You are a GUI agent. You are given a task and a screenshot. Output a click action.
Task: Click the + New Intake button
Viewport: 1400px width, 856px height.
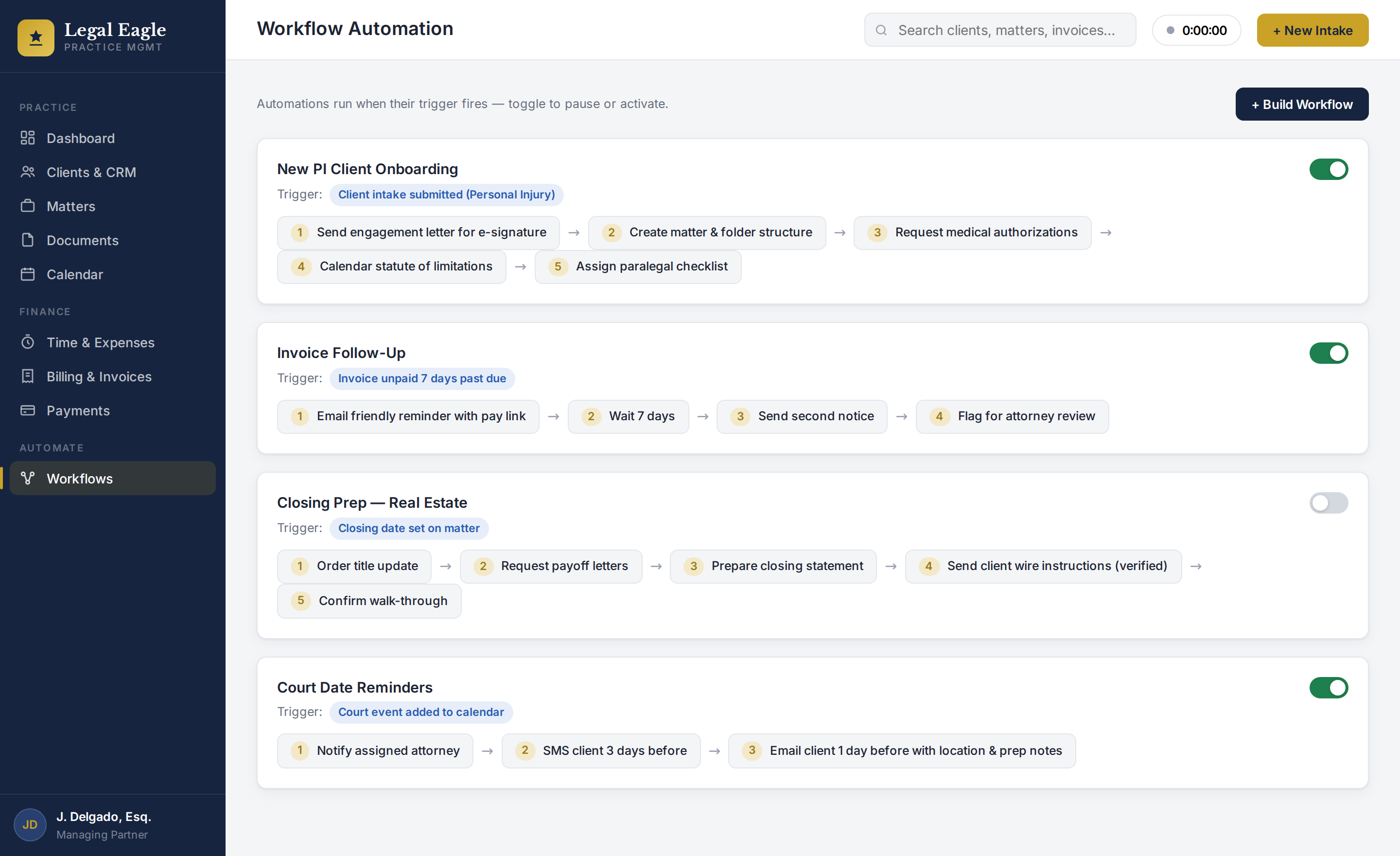(x=1312, y=30)
